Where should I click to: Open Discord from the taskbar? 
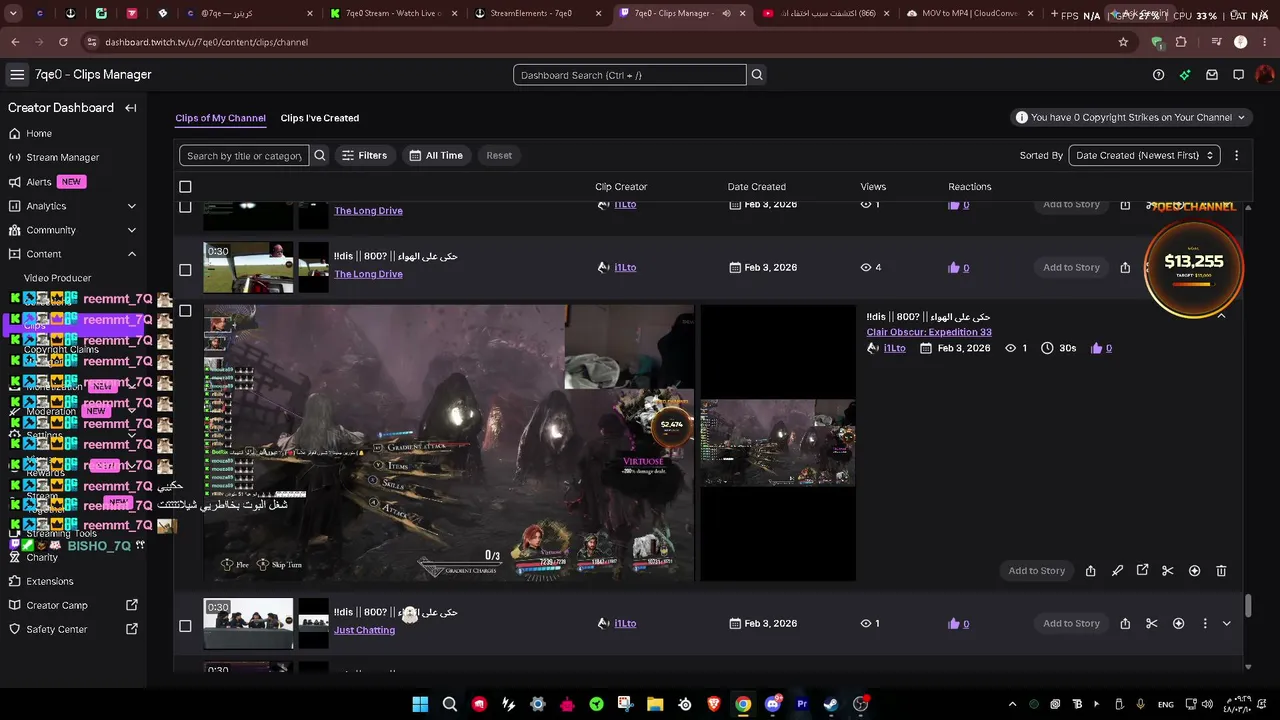772,704
